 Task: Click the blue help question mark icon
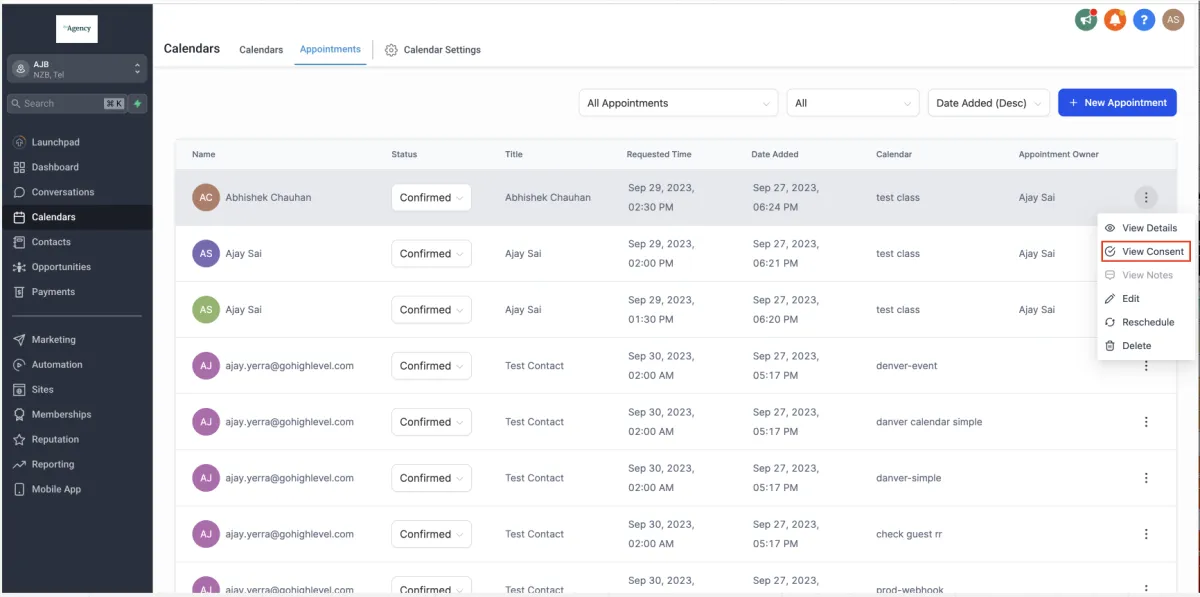coord(1144,19)
